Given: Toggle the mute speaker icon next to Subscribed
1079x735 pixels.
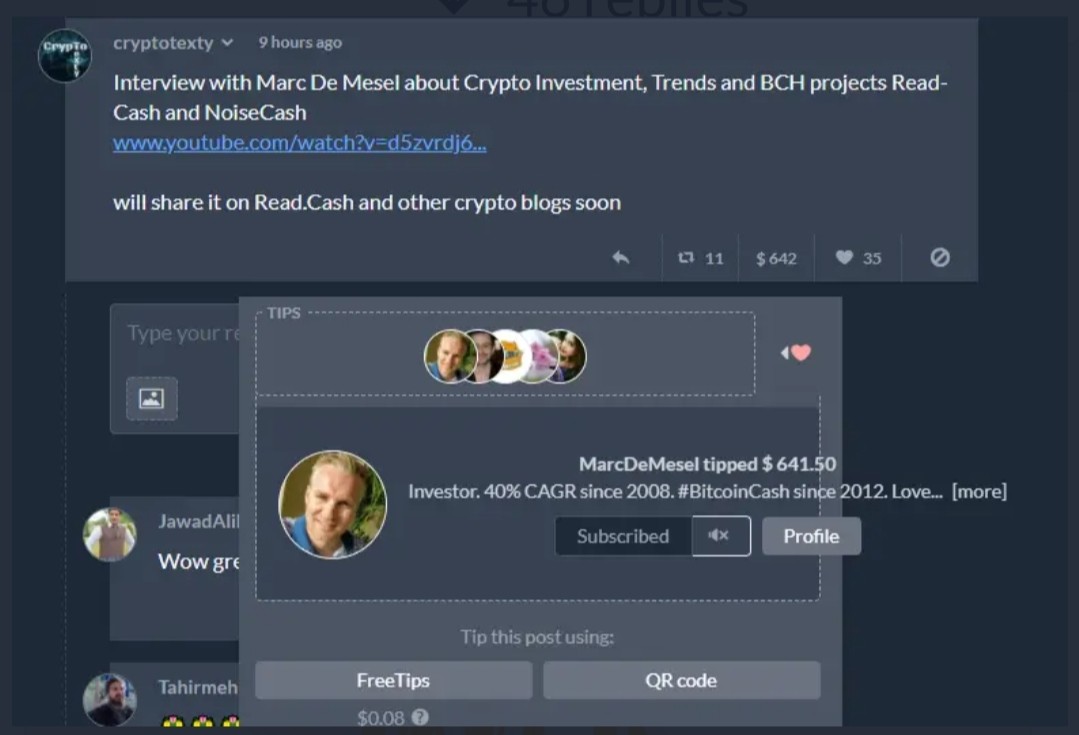Looking at the screenshot, I should 720,535.
